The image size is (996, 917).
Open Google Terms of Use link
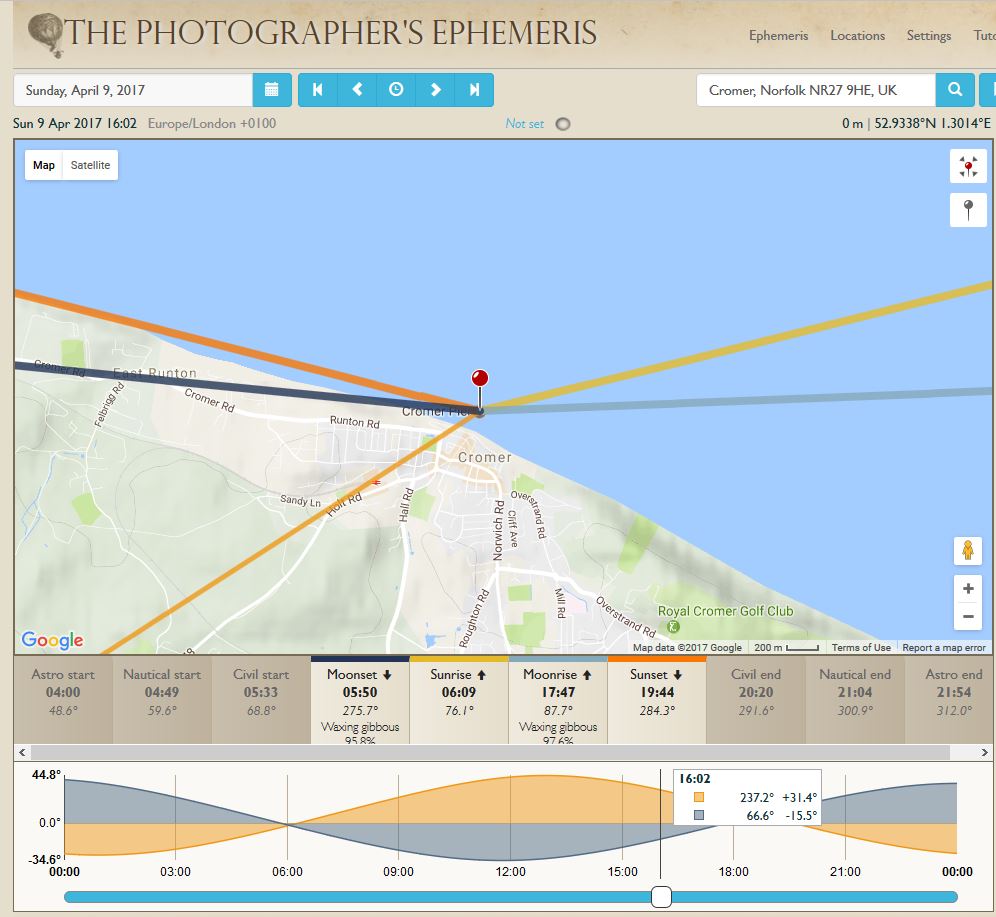click(x=860, y=648)
